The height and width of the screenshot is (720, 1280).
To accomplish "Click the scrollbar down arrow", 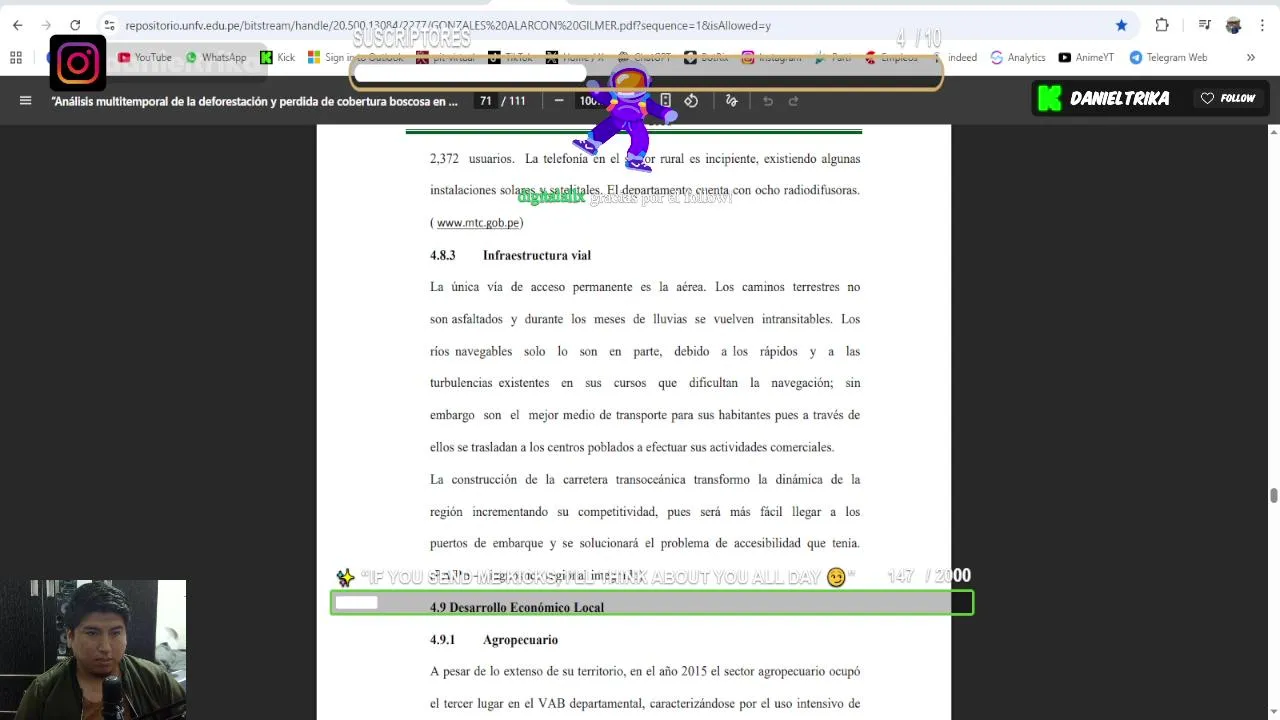I will point(1273,713).
